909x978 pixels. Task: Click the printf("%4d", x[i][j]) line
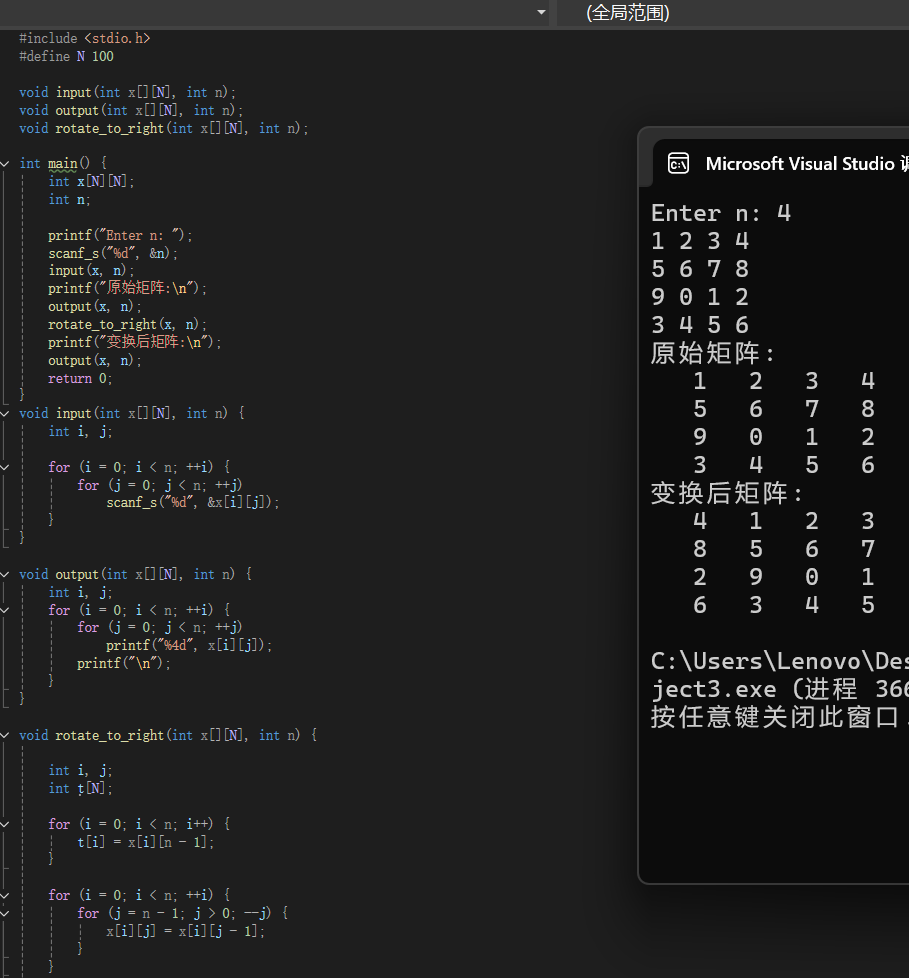pyautogui.click(x=189, y=646)
